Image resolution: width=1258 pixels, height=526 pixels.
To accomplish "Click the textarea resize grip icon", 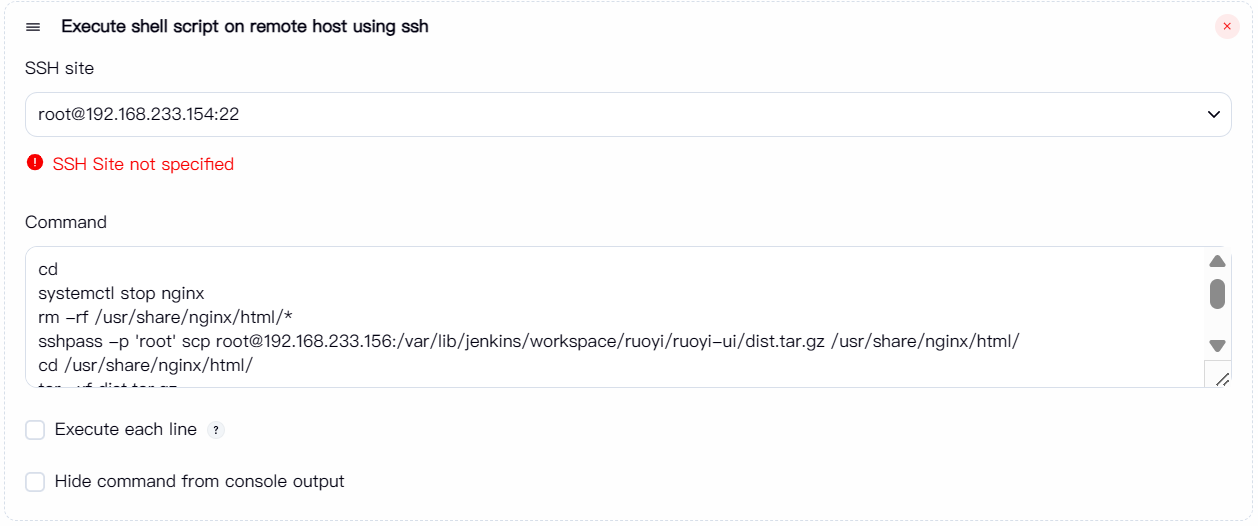I will point(1220,377).
